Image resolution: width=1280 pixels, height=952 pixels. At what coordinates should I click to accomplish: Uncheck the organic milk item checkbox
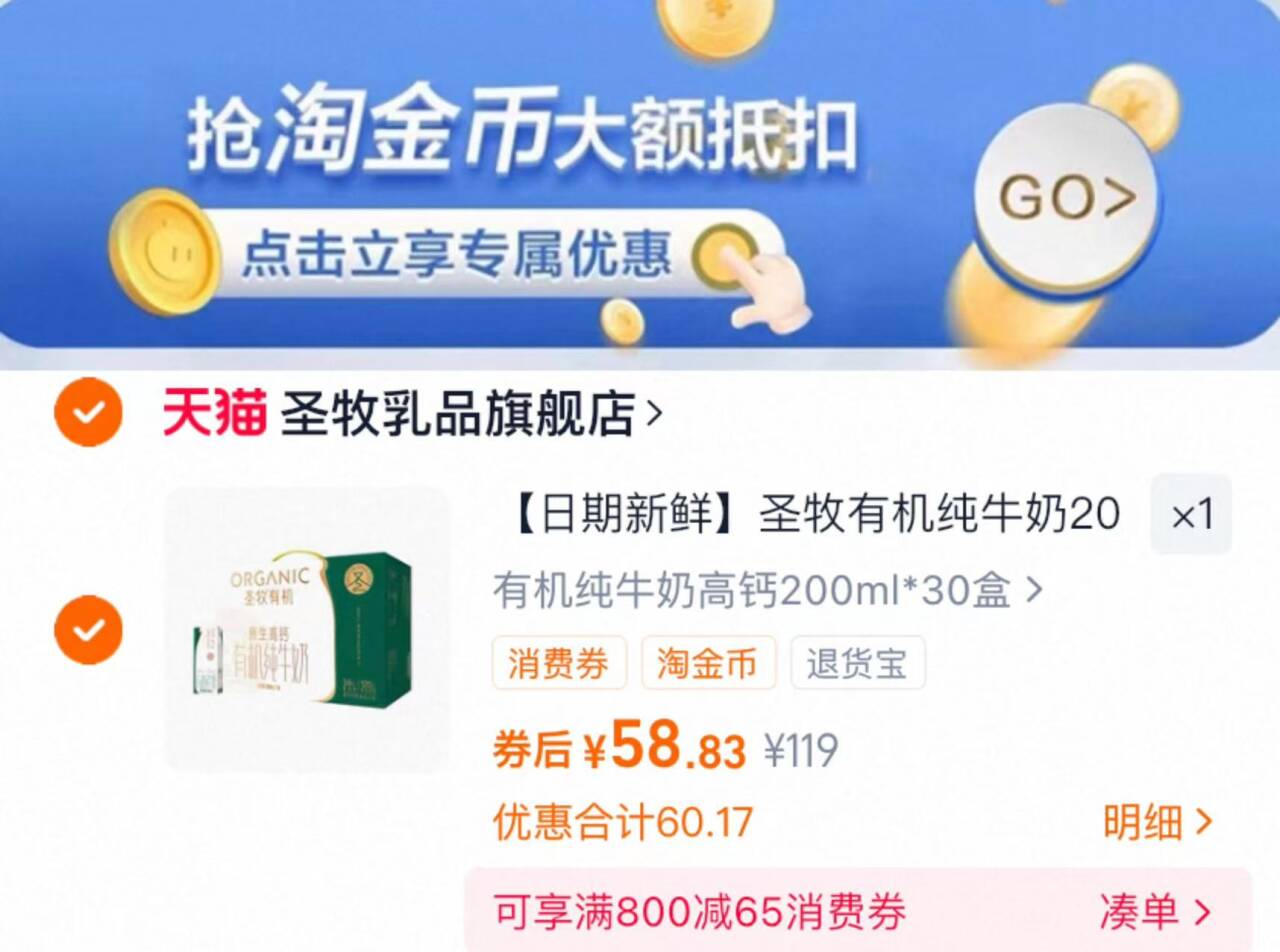click(x=88, y=629)
